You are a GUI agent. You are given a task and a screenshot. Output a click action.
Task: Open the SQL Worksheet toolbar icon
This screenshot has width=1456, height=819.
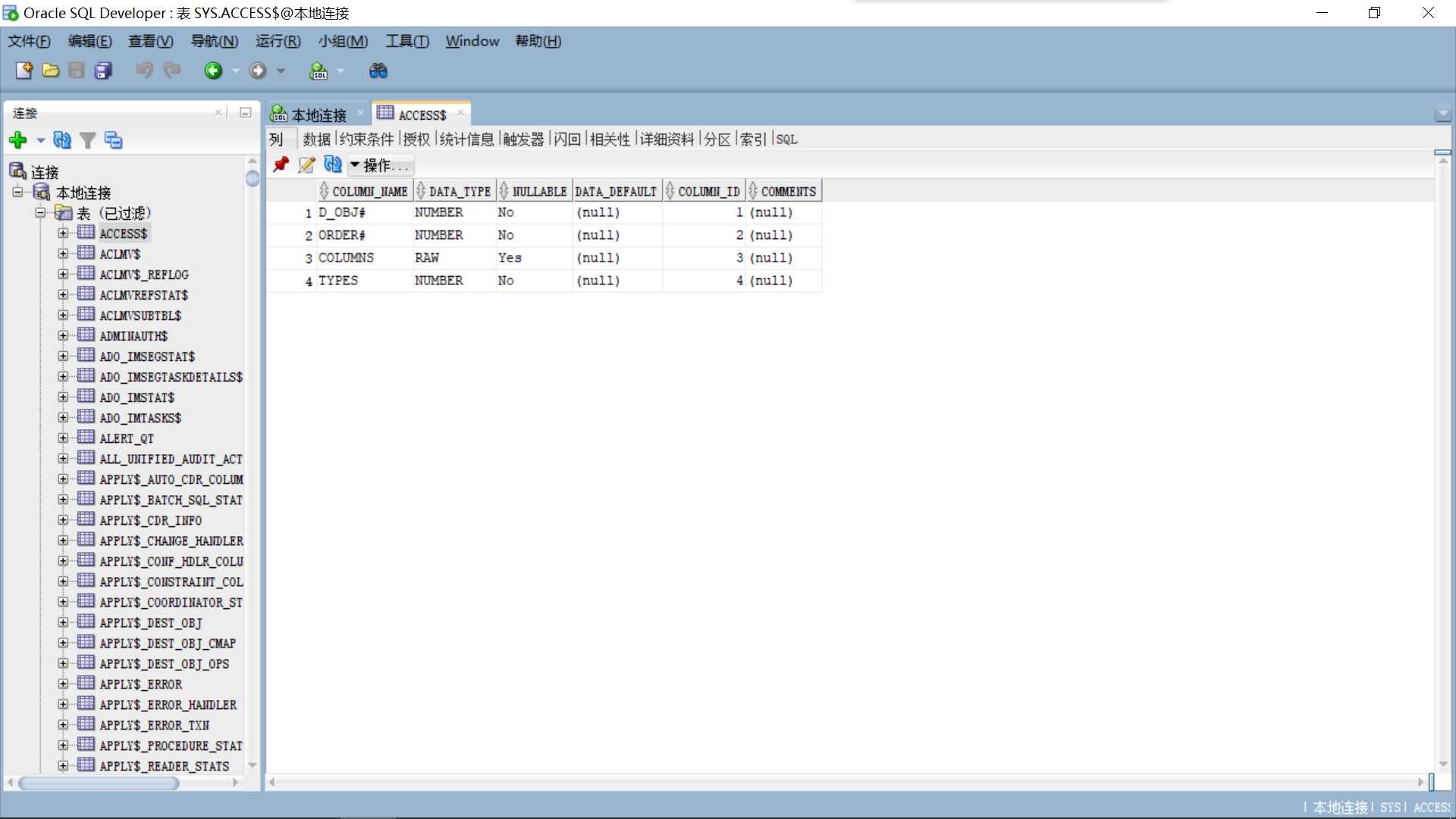click(318, 71)
